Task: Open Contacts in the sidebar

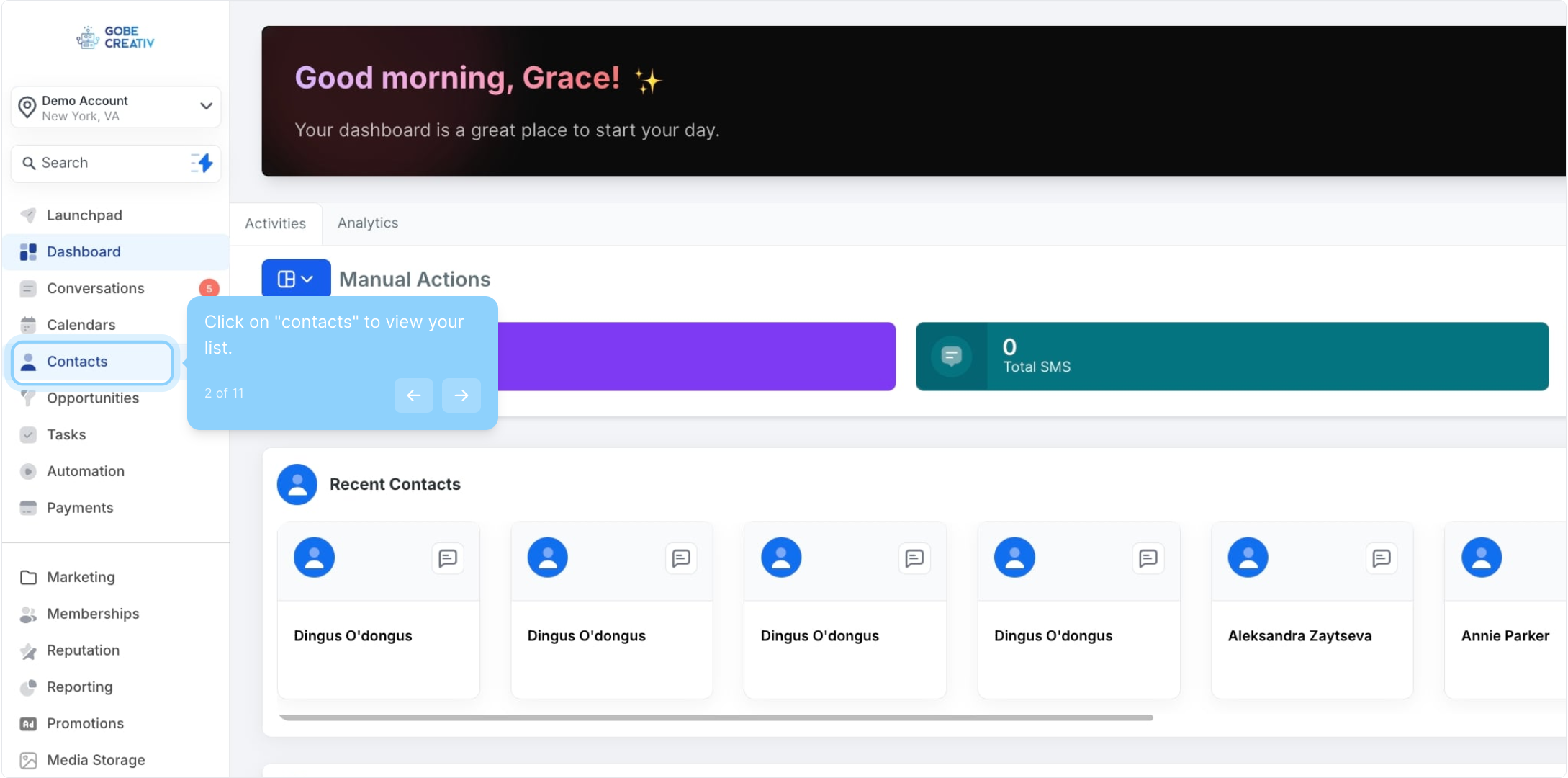Action: coord(77,362)
